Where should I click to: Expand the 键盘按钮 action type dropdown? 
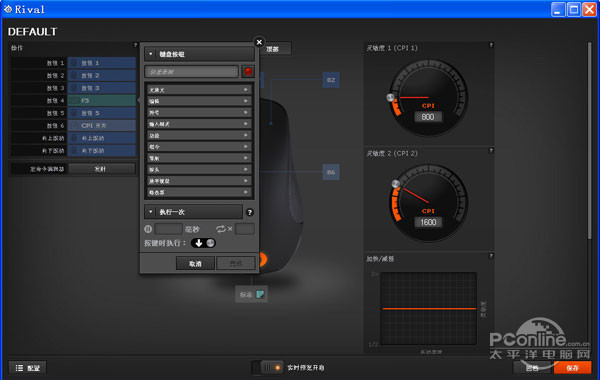(199, 54)
